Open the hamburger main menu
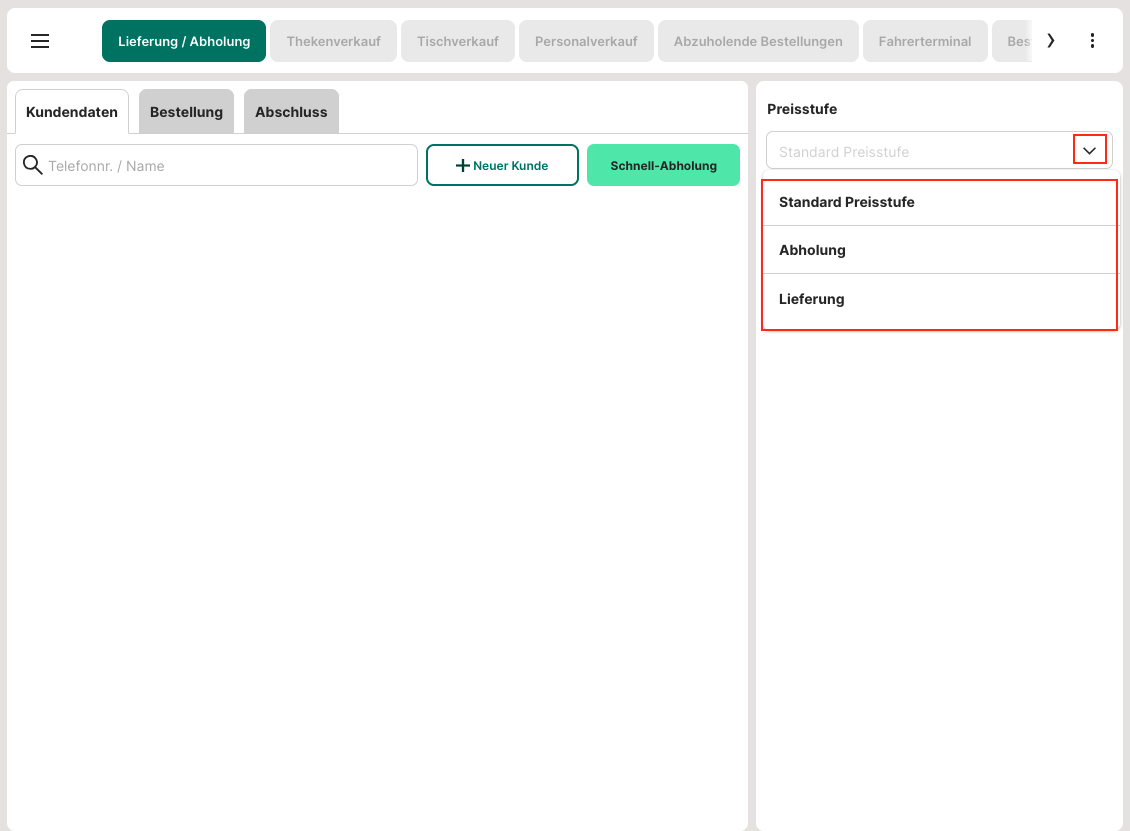1130x831 pixels. (x=40, y=41)
